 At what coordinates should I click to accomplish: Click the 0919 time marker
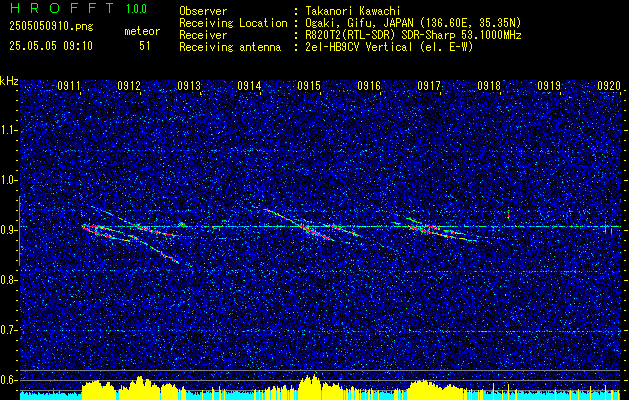click(x=549, y=85)
